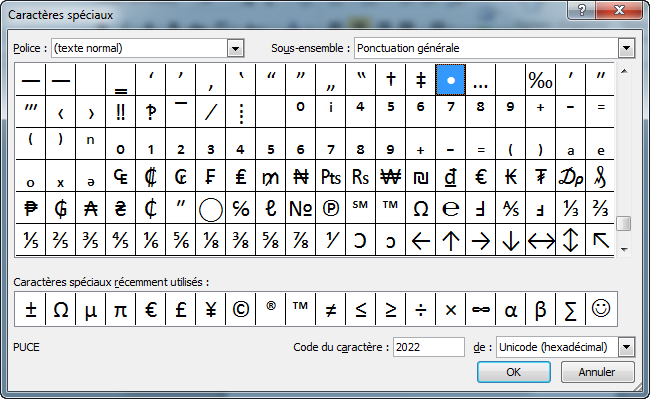Select the sound recording ℗ symbol
The width and height of the screenshot is (650, 399).
pos(330,208)
